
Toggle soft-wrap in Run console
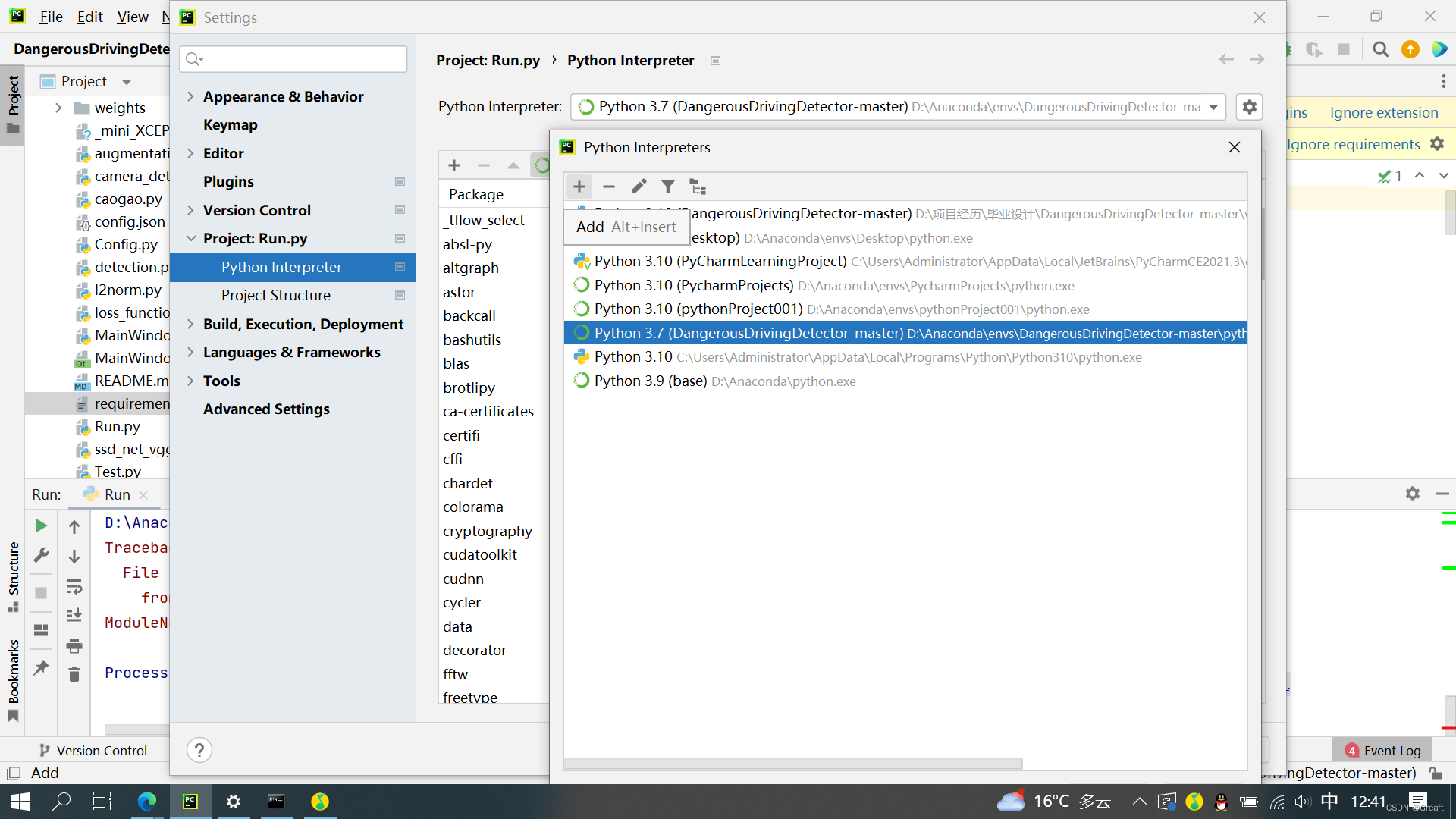pyautogui.click(x=74, y=587)
